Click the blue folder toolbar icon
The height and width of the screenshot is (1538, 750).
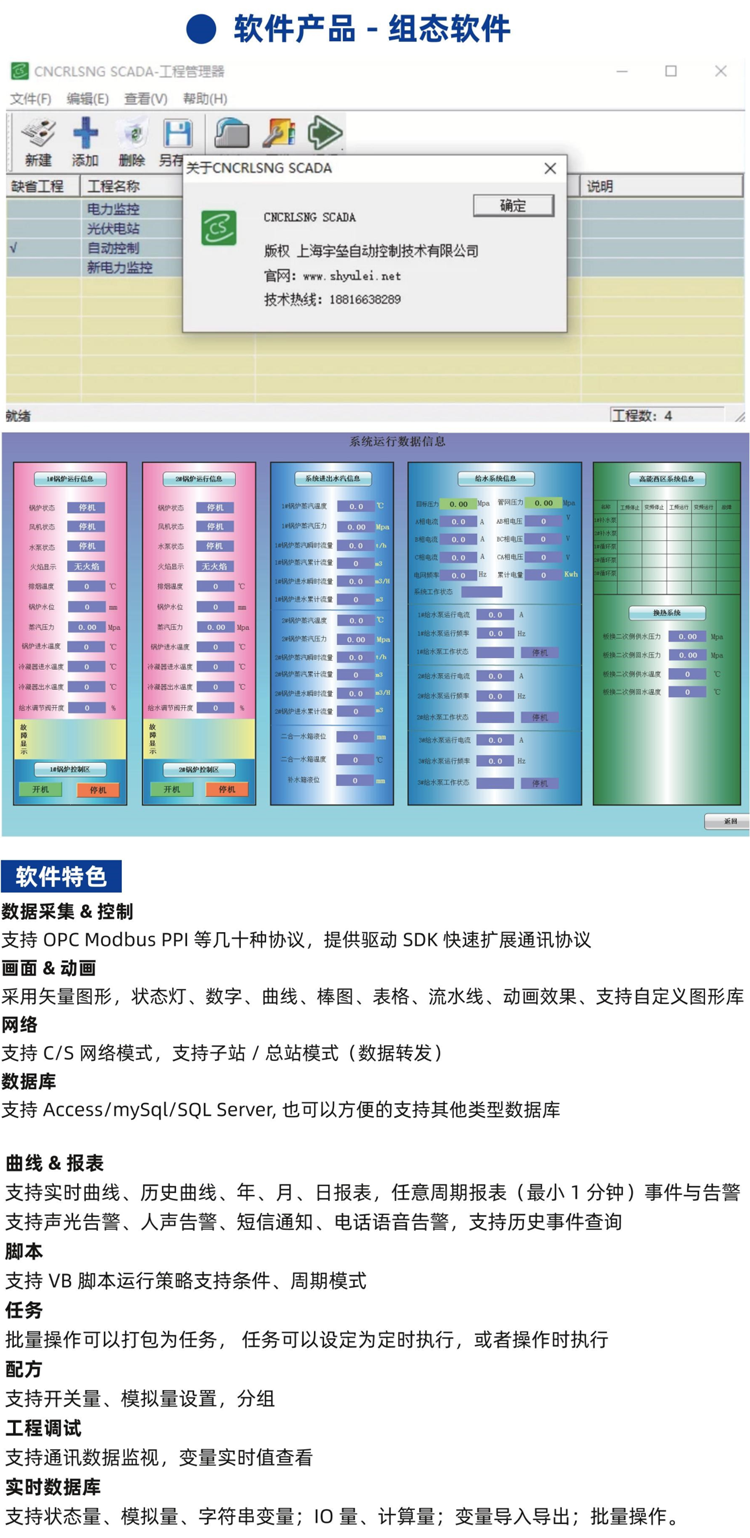click(x=232, y=133)
